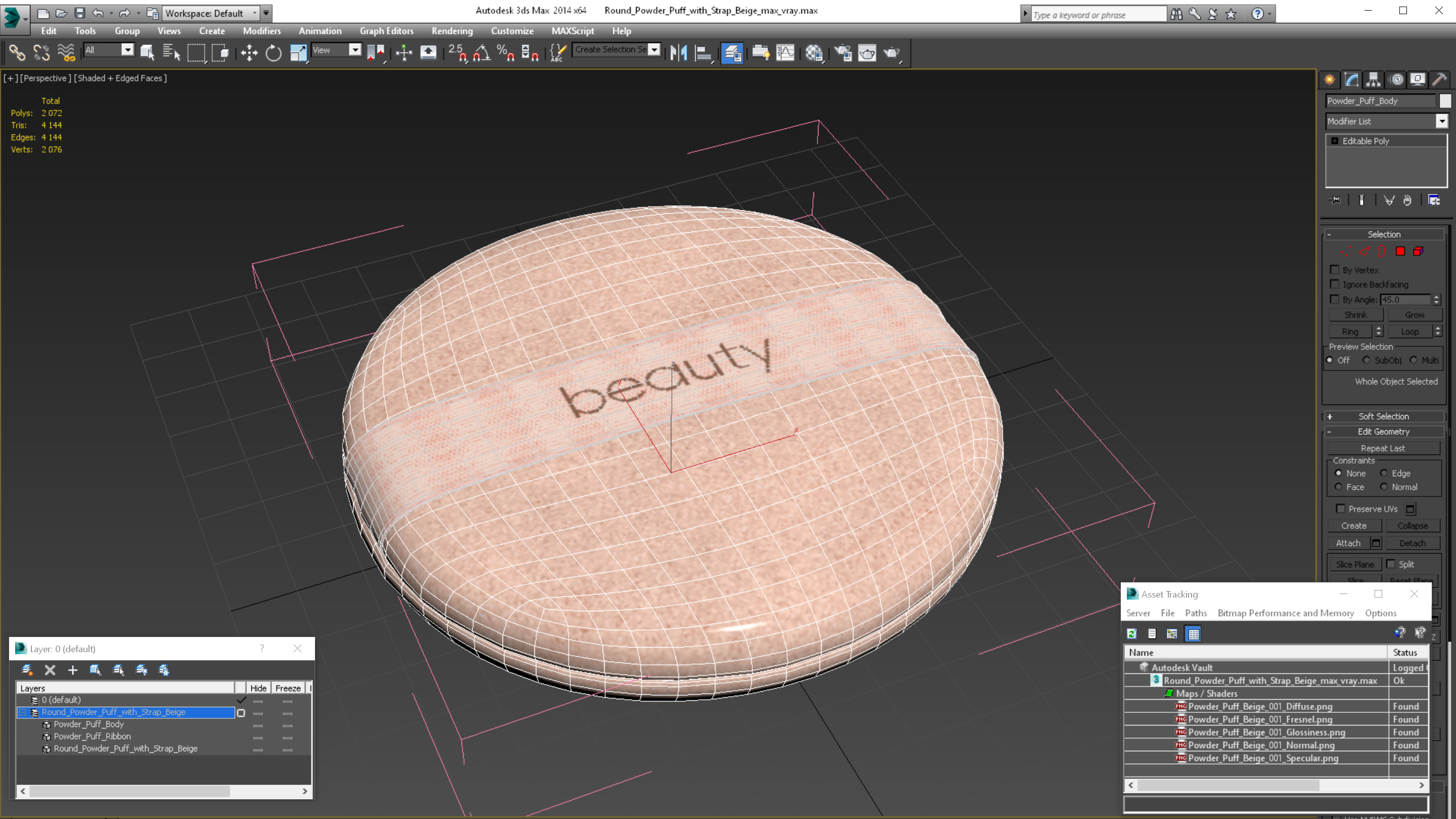Click the Detach button
The image size is (1456, 819).
pos(1413,543)
